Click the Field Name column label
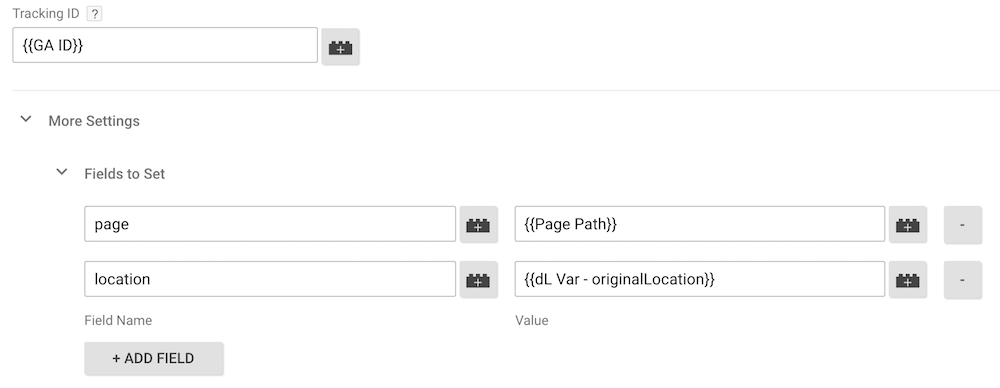Screen dimensions: 1000x388 (x=118, y=320)
